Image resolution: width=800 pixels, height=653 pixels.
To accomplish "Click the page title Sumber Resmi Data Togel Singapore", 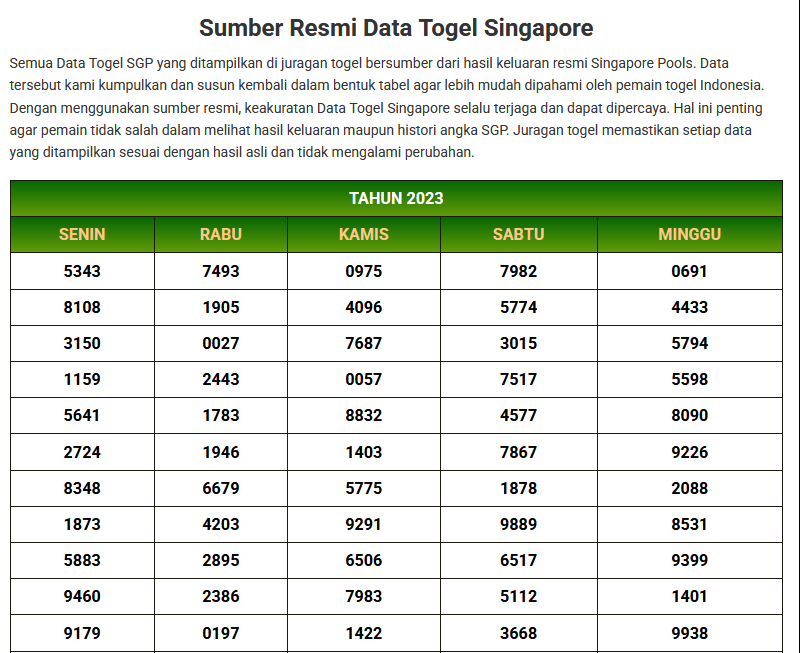I will (x=400, y=22).
